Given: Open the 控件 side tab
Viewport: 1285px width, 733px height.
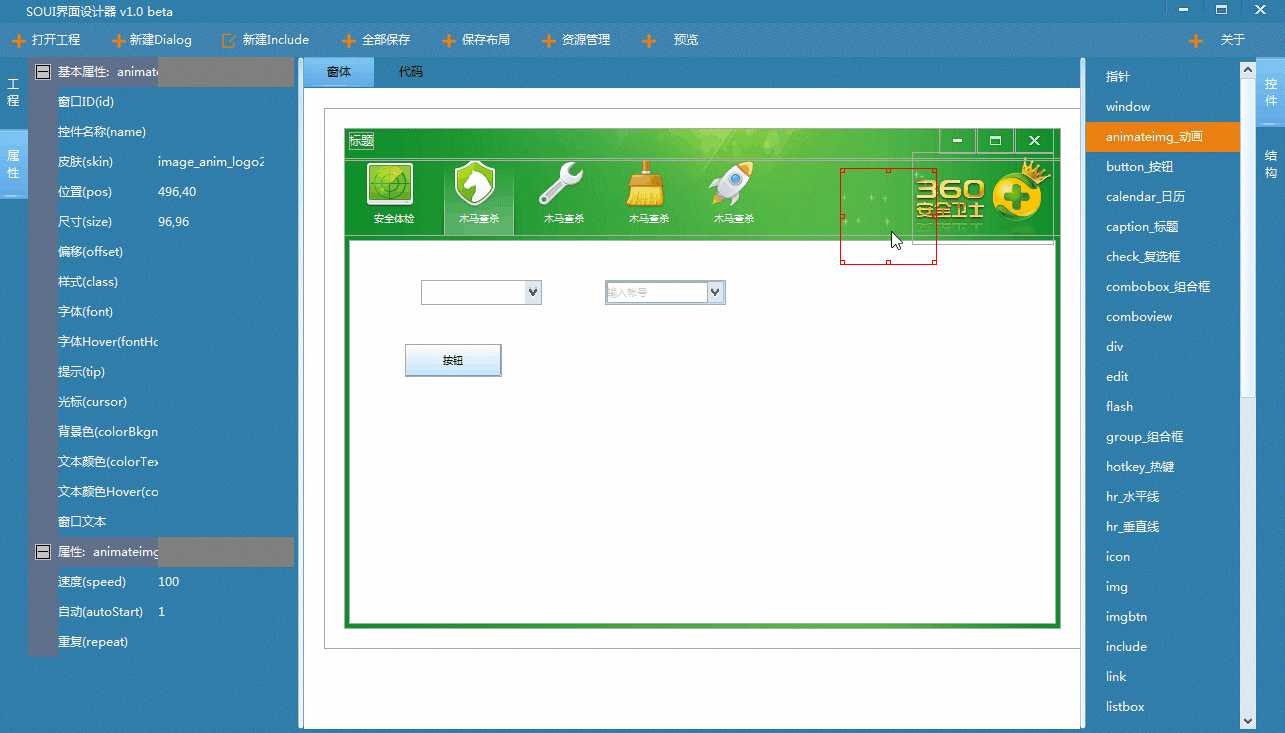Looking at the screenshot, I should click(x=1271, y=93).
